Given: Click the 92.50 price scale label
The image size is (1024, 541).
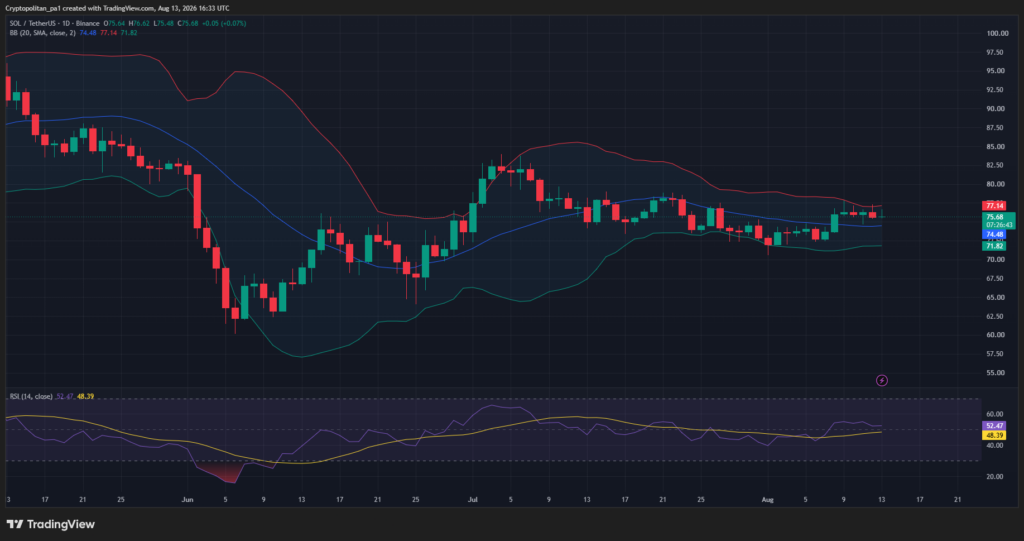Looking at the screenshot, I should coord(995,90).
